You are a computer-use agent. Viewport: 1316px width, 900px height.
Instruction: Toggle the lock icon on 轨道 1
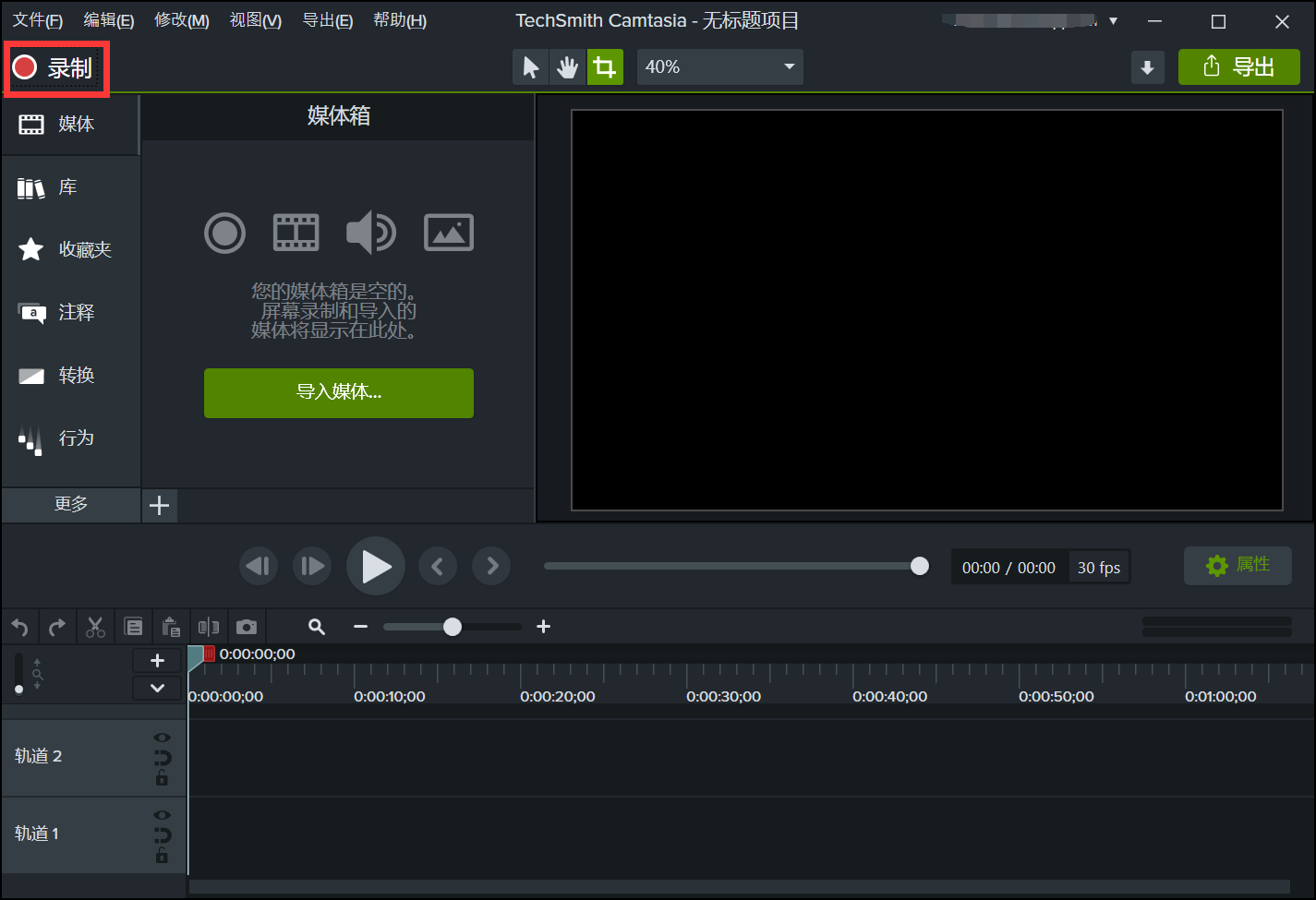coord(163,856)
